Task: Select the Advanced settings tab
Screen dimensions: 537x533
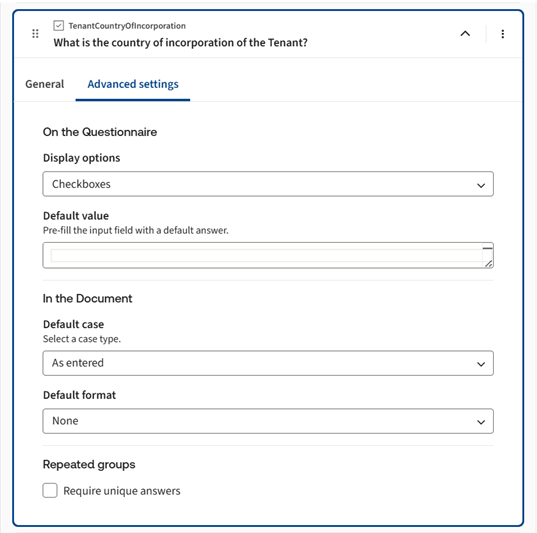Action: pyautogui.click(x=133, y=84)
